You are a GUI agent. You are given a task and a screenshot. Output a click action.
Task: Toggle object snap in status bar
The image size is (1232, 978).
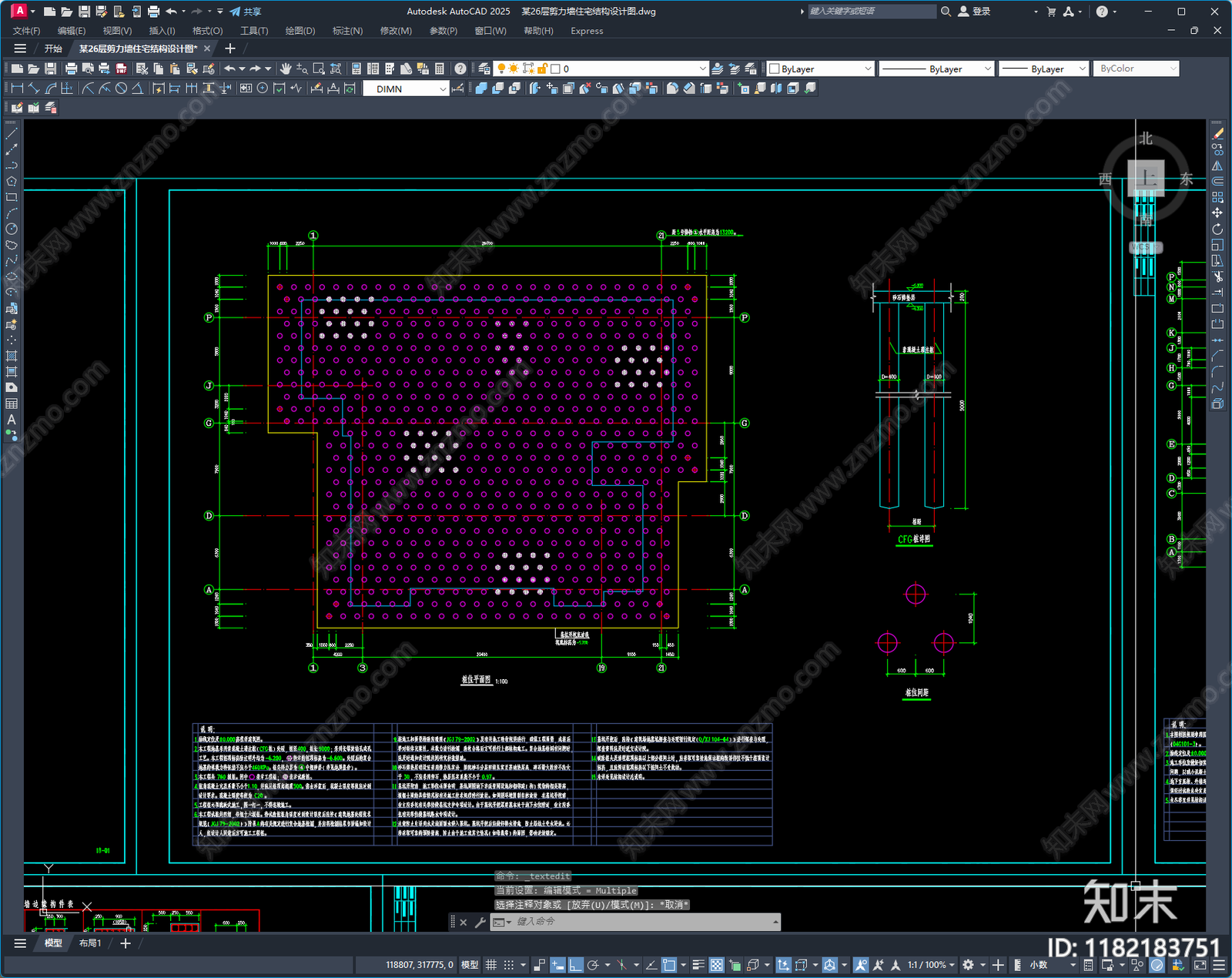point(668,965)
